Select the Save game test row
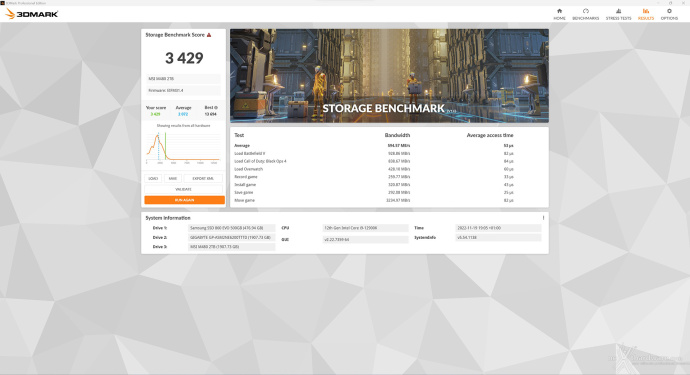The width and height of the screenshot is (690, 375). (374, 192)
